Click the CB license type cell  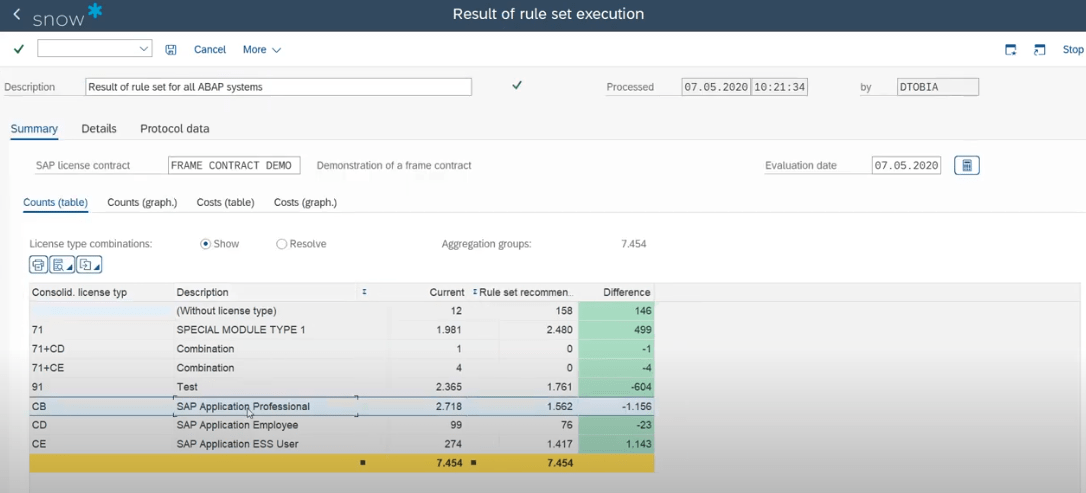point(101,406)
